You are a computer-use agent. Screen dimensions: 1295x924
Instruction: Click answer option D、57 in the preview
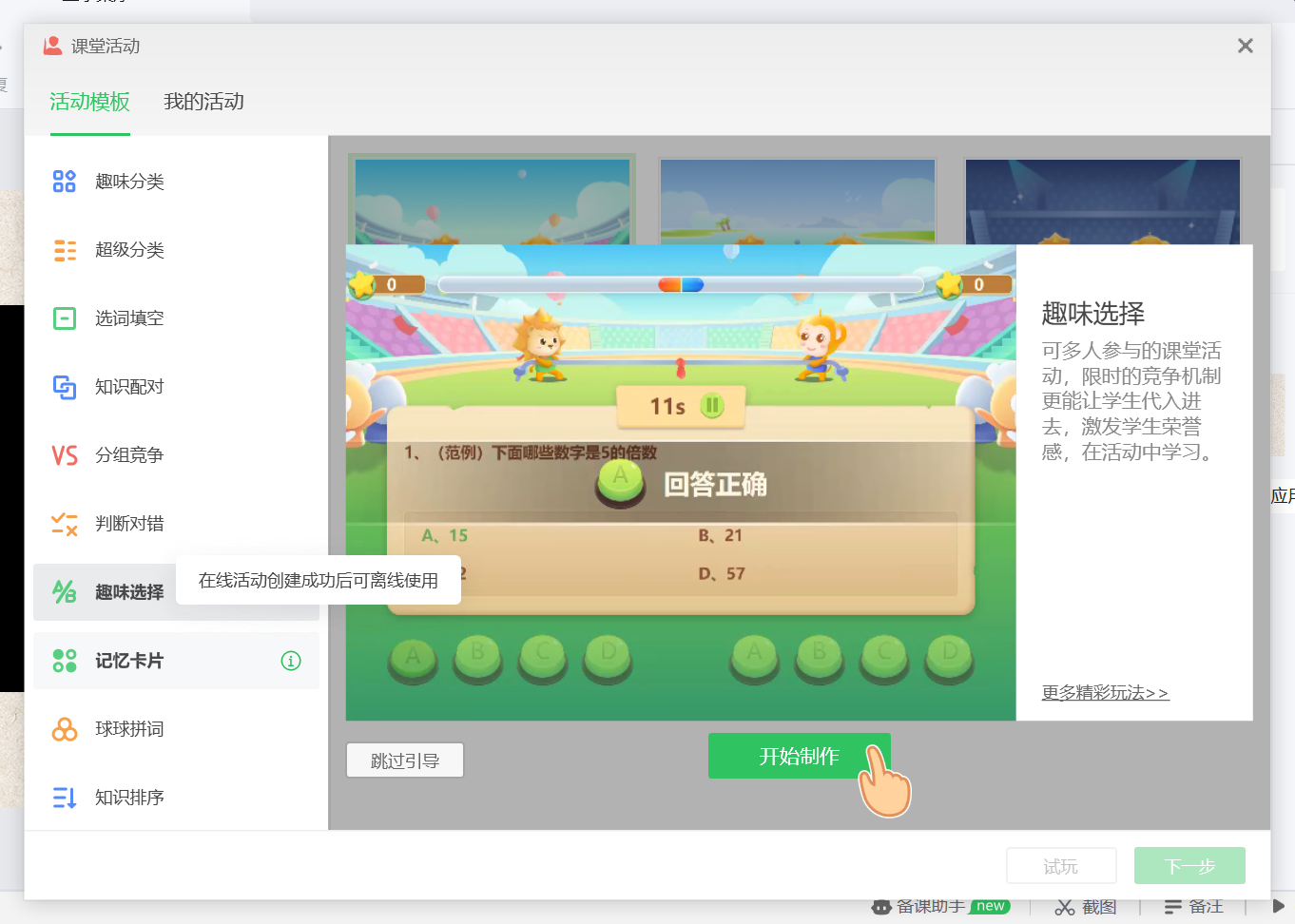coord(722,573)
